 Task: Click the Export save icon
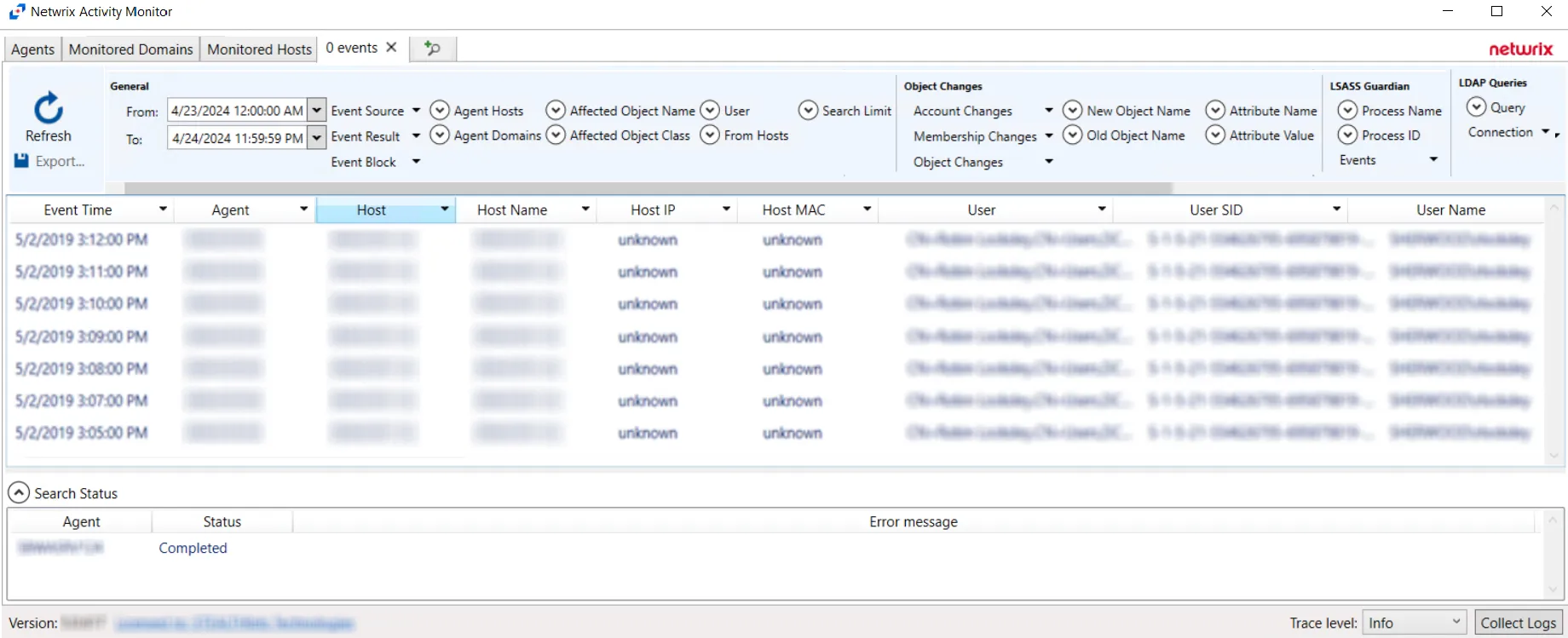tap(21, 161)
